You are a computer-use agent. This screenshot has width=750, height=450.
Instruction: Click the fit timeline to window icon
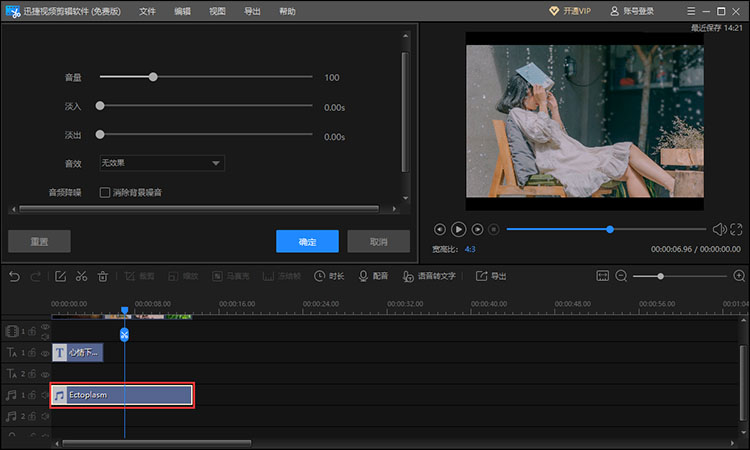pyautogui.click(x=602, y=276)
